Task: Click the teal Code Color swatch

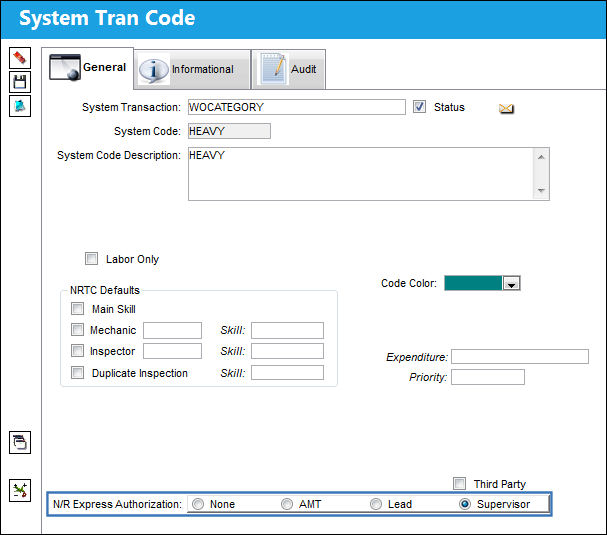Action: (473, 283)
